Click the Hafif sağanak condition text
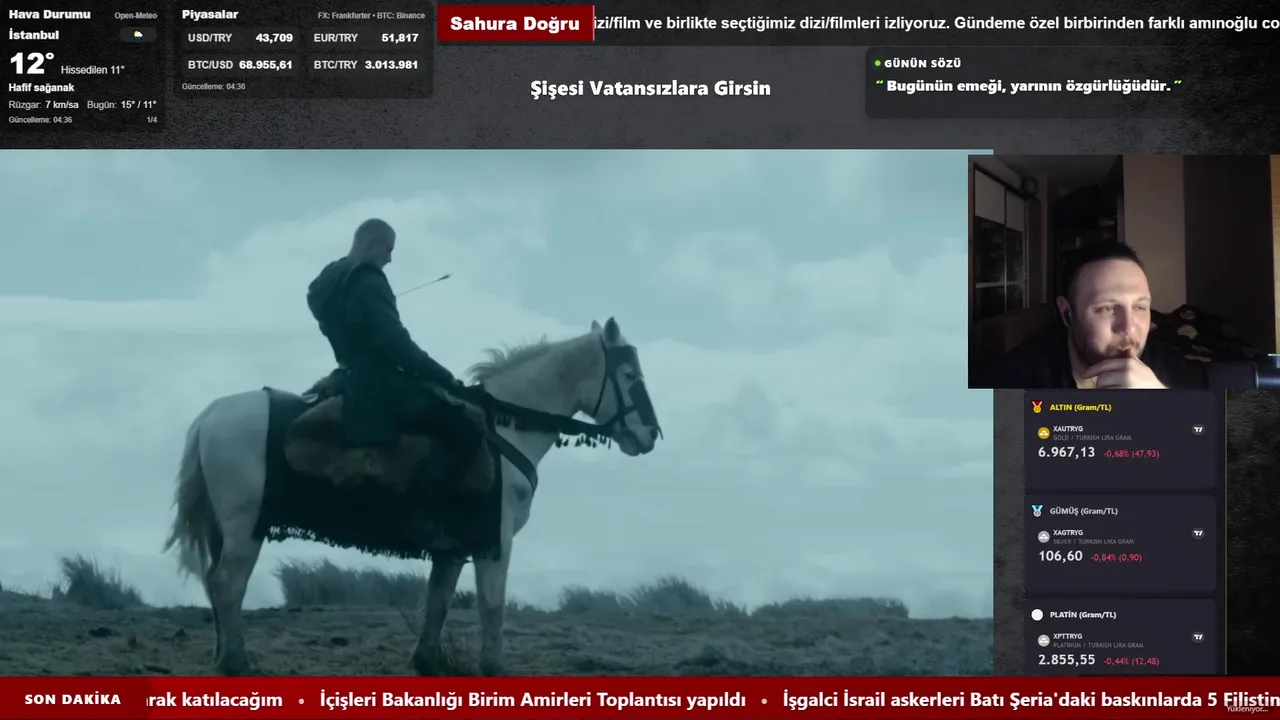Viewport: 1280px width, 720px height. pyautogui.click(x=42, y=88)
